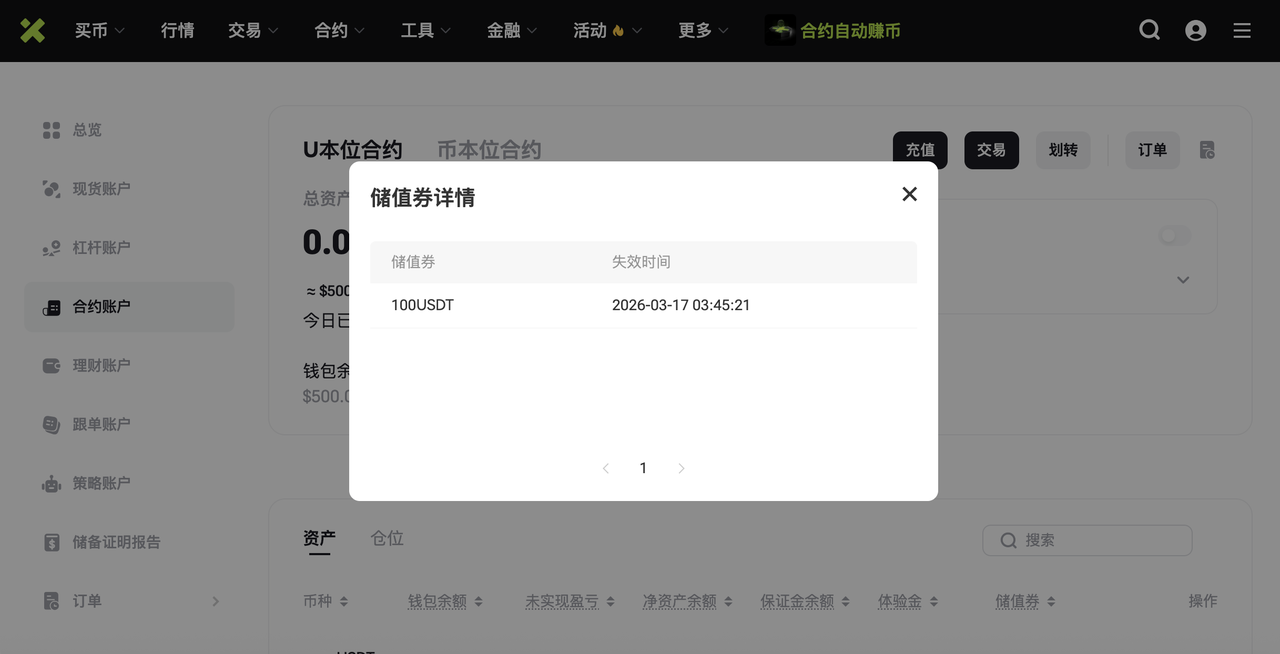Click the 储备证明报告 icon in sidebar
This screenshot has height=654, width=1280.
click(51, 542)
